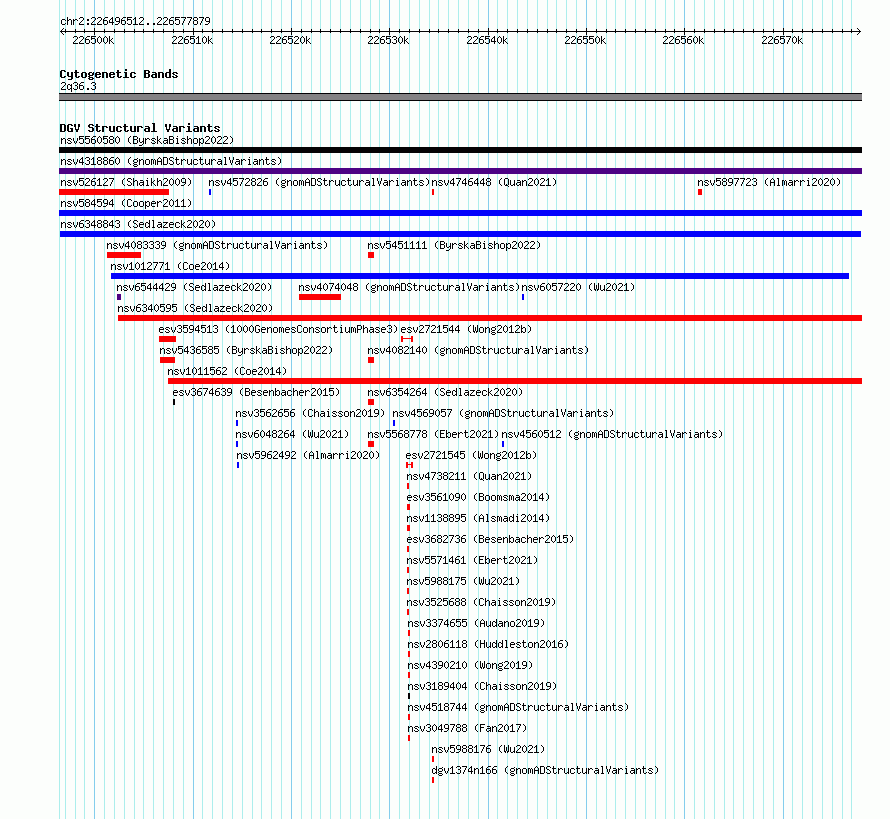The height and width of the screenshot is (819, 890).
Task: Select the black nsv5560580 variant bar
Action: (460, 150)
